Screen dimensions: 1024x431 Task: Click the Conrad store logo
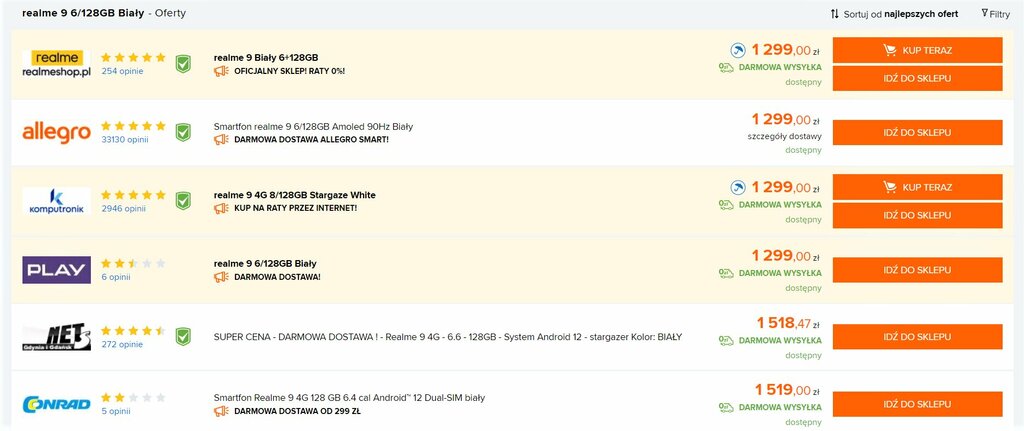tap(56, 404)
